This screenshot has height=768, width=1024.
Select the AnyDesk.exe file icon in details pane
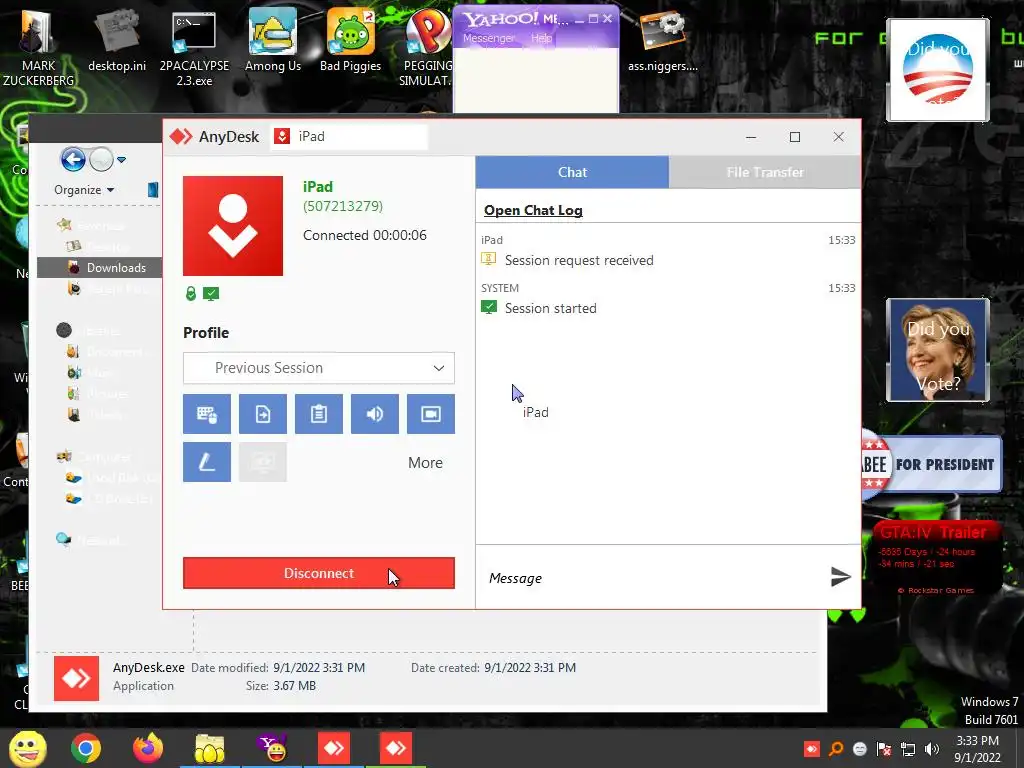click(76, 679)
